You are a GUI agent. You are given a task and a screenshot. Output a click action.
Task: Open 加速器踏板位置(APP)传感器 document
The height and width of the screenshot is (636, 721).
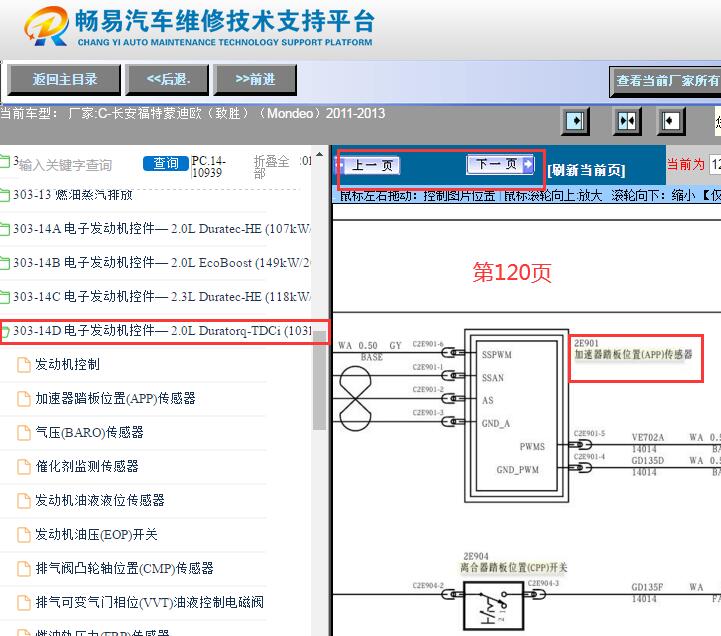point(115,398)
